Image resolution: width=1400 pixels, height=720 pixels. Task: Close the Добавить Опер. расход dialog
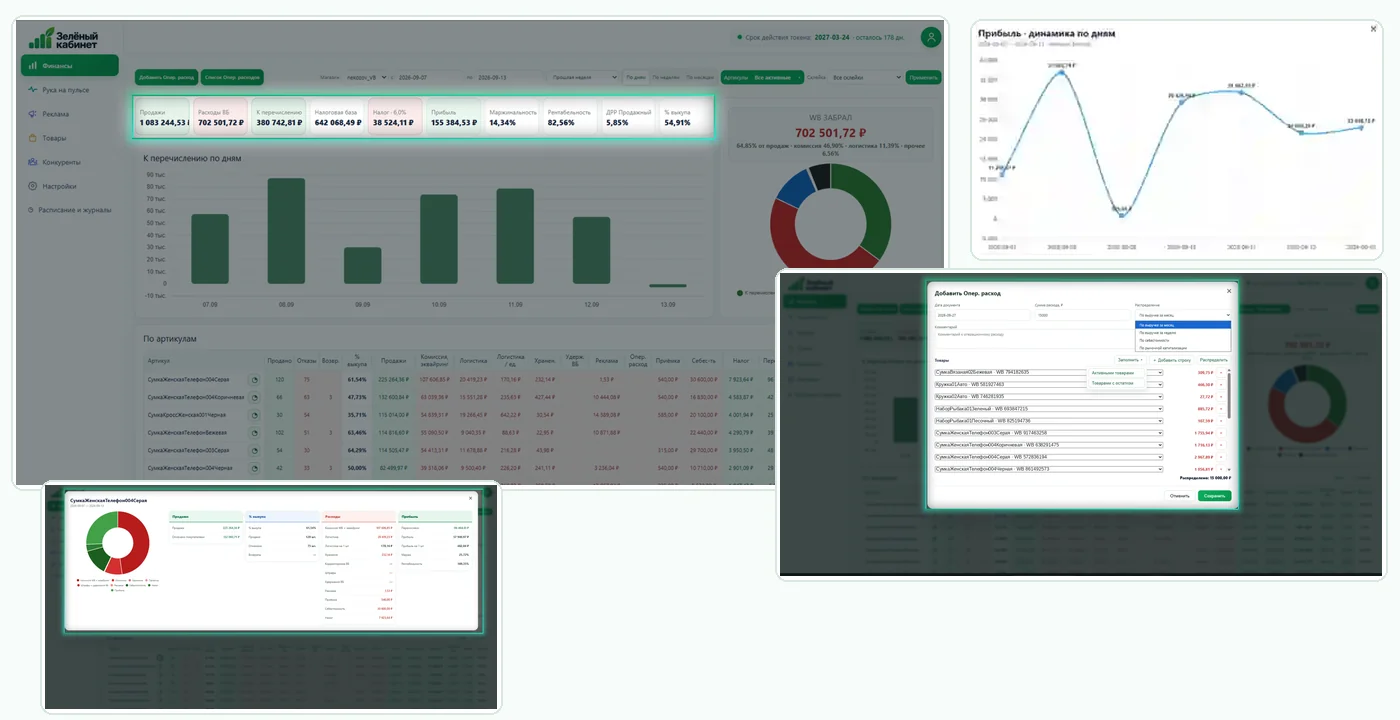(x=1229, y=290)
